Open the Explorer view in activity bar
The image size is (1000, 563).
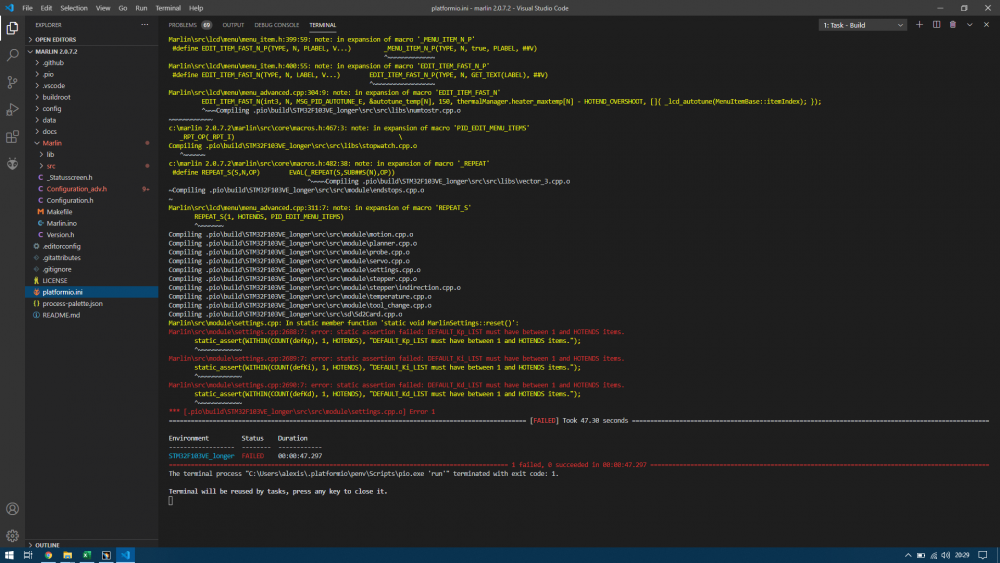(x=12, y=28)
